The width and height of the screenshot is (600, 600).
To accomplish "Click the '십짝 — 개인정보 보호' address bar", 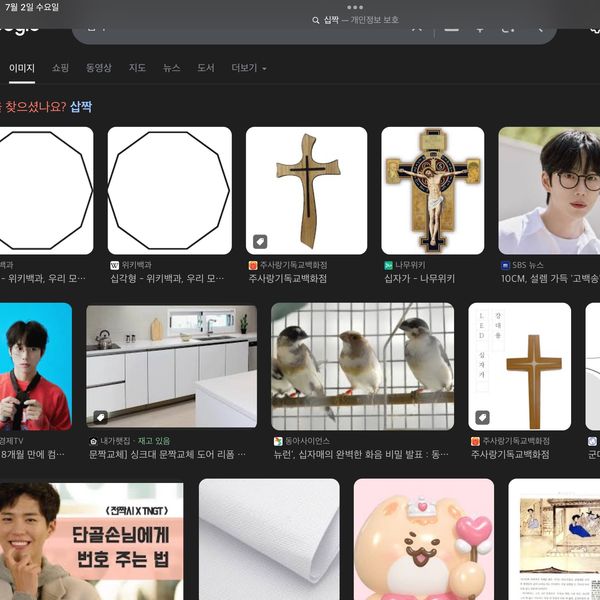I will click(x=355, y=20).
